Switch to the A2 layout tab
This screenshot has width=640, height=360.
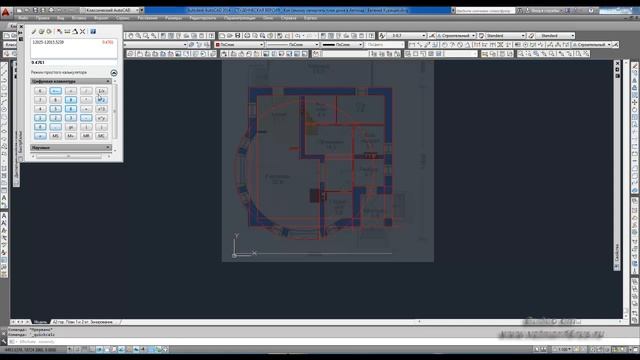click(83, 322)
